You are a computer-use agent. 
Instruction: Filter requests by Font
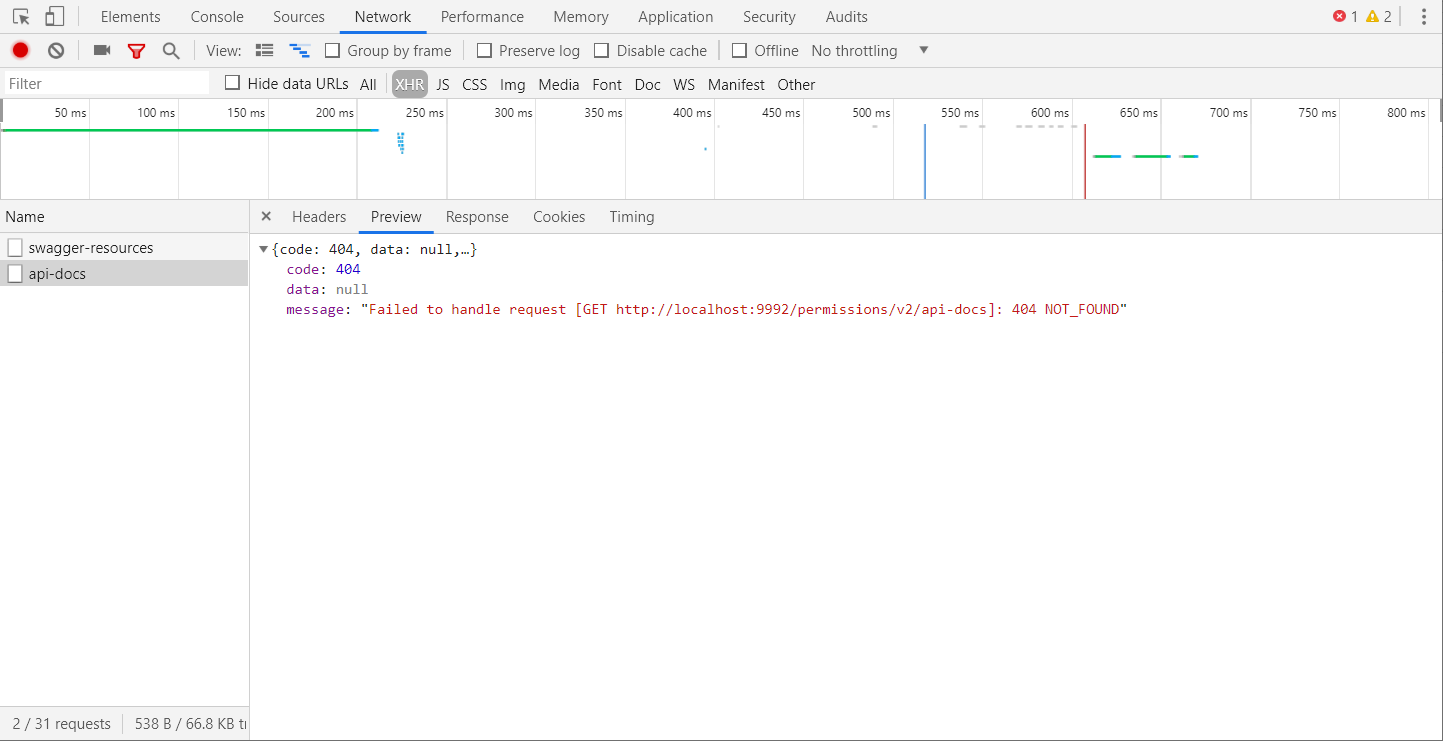click(607, 84)
